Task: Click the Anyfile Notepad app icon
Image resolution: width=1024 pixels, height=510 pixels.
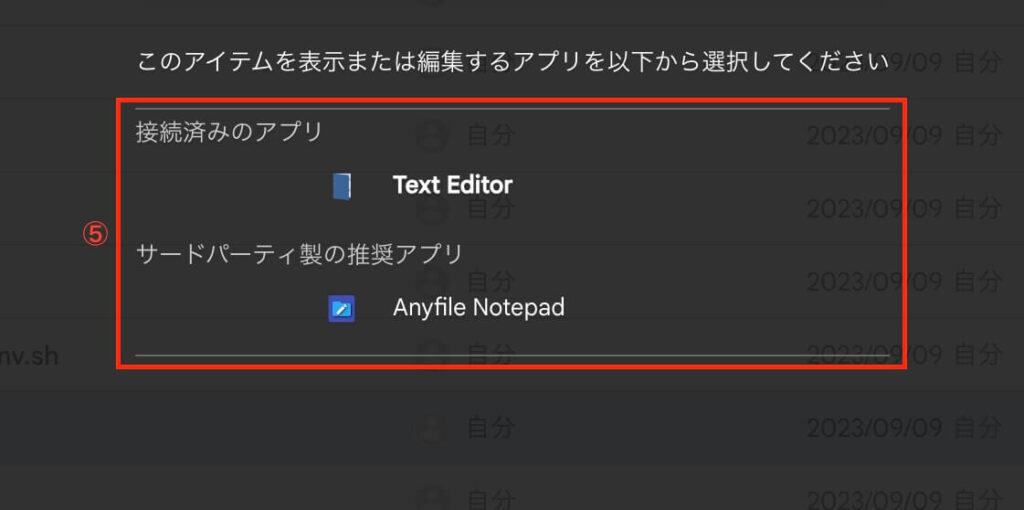Action: (342, 308)
